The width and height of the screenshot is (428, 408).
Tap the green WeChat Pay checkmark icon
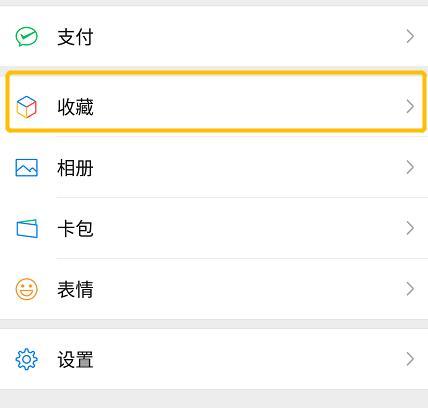pos(27,36)
